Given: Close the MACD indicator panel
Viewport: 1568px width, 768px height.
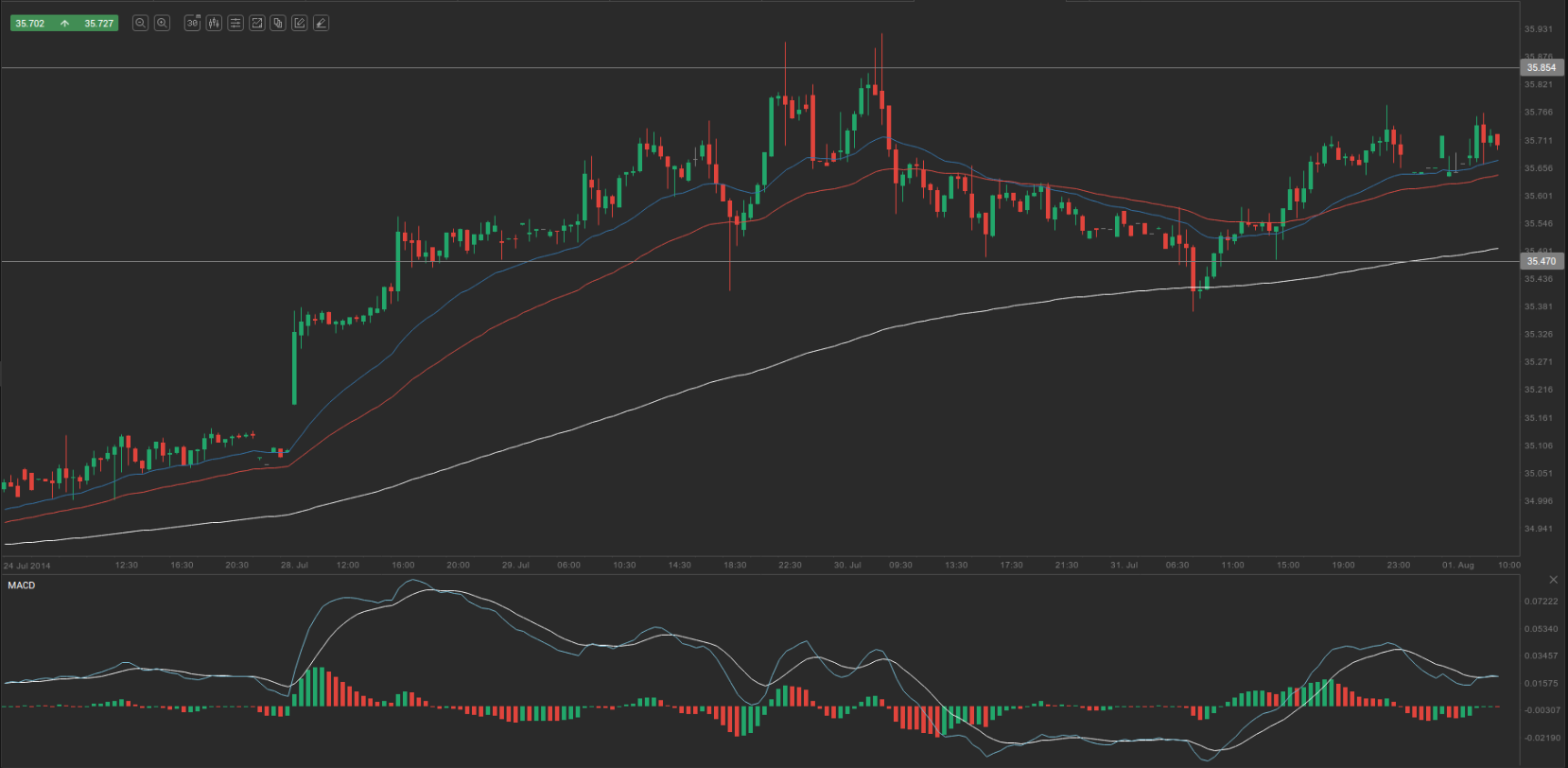Looking at the screenshot, I should click(1552, 579).
